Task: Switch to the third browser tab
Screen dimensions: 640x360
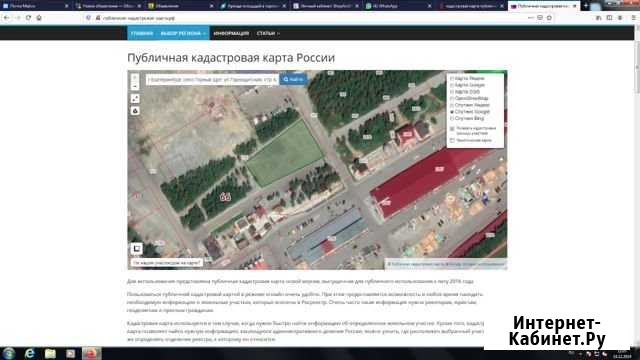Action: point(180,6)
